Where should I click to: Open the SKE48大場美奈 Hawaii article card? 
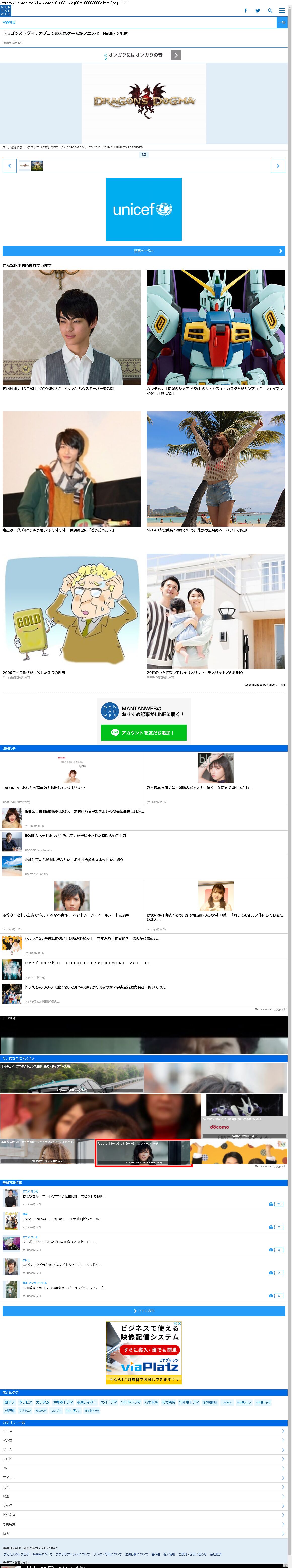click(x=216, y=472)
